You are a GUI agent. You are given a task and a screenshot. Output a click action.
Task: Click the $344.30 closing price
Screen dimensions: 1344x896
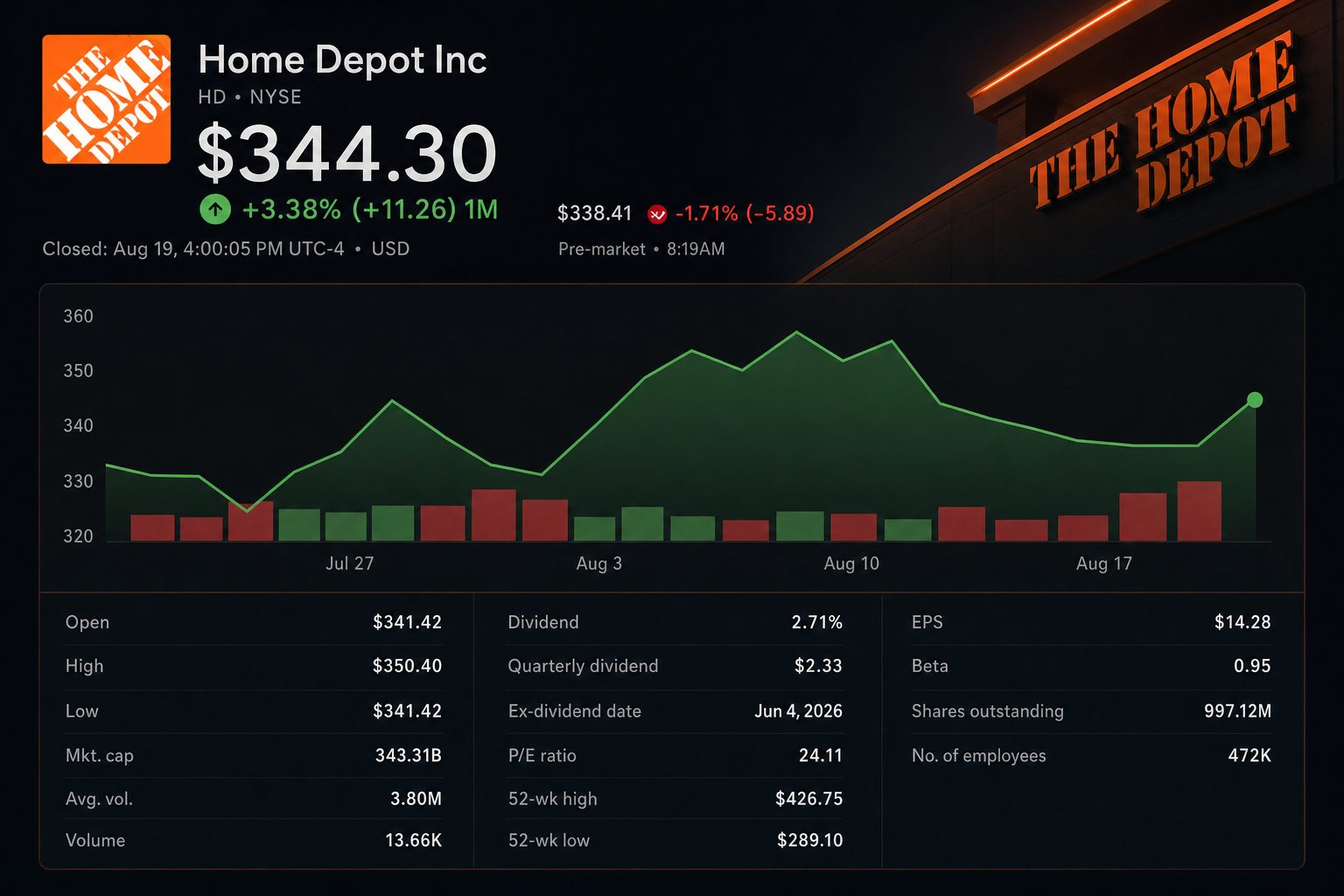347,153
